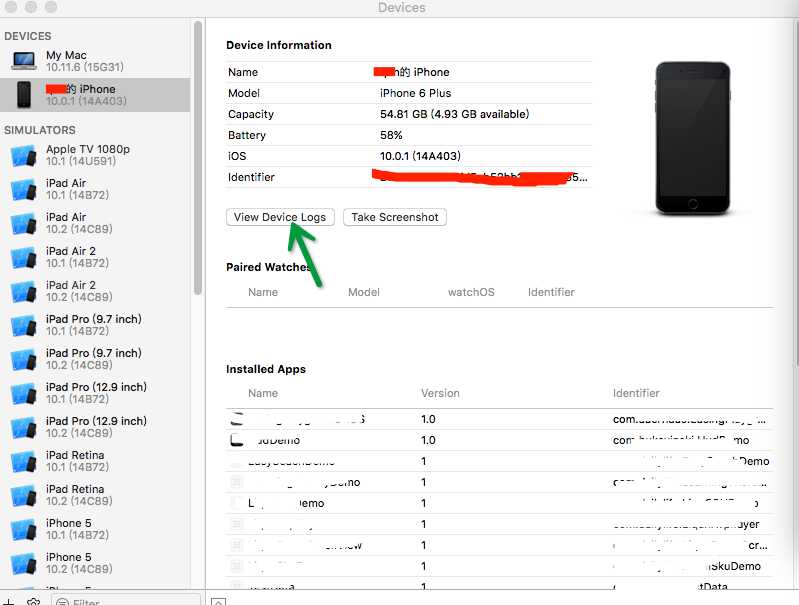Viewport: 799px width, 605px height.
Task: Click iPad Pro (9.7 inch) 10.2 simulator icon
Action: [x=23, y=359]
